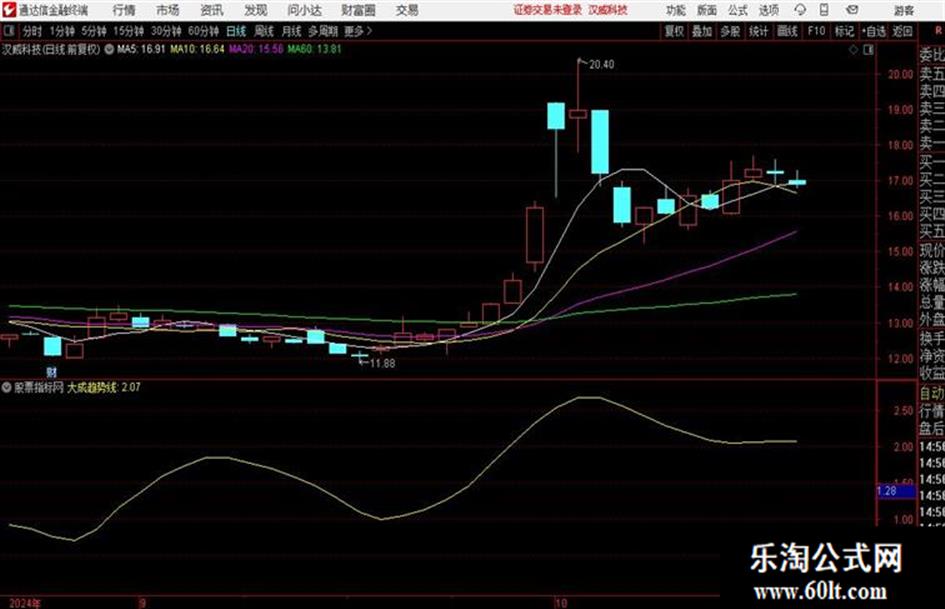Screen dimensions: 945x609
Task: Click the 自动 label in side panel
Action: pos(932,393)
